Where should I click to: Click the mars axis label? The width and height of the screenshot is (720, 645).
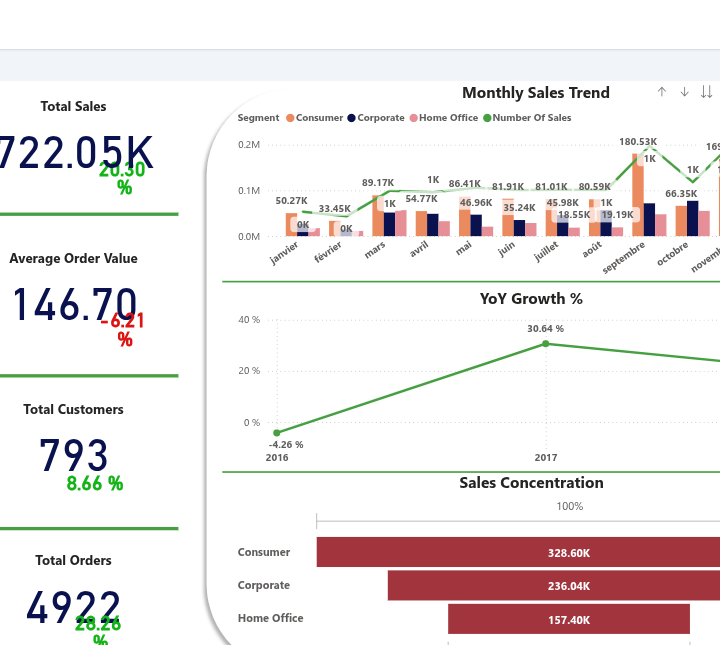[375, 250]
